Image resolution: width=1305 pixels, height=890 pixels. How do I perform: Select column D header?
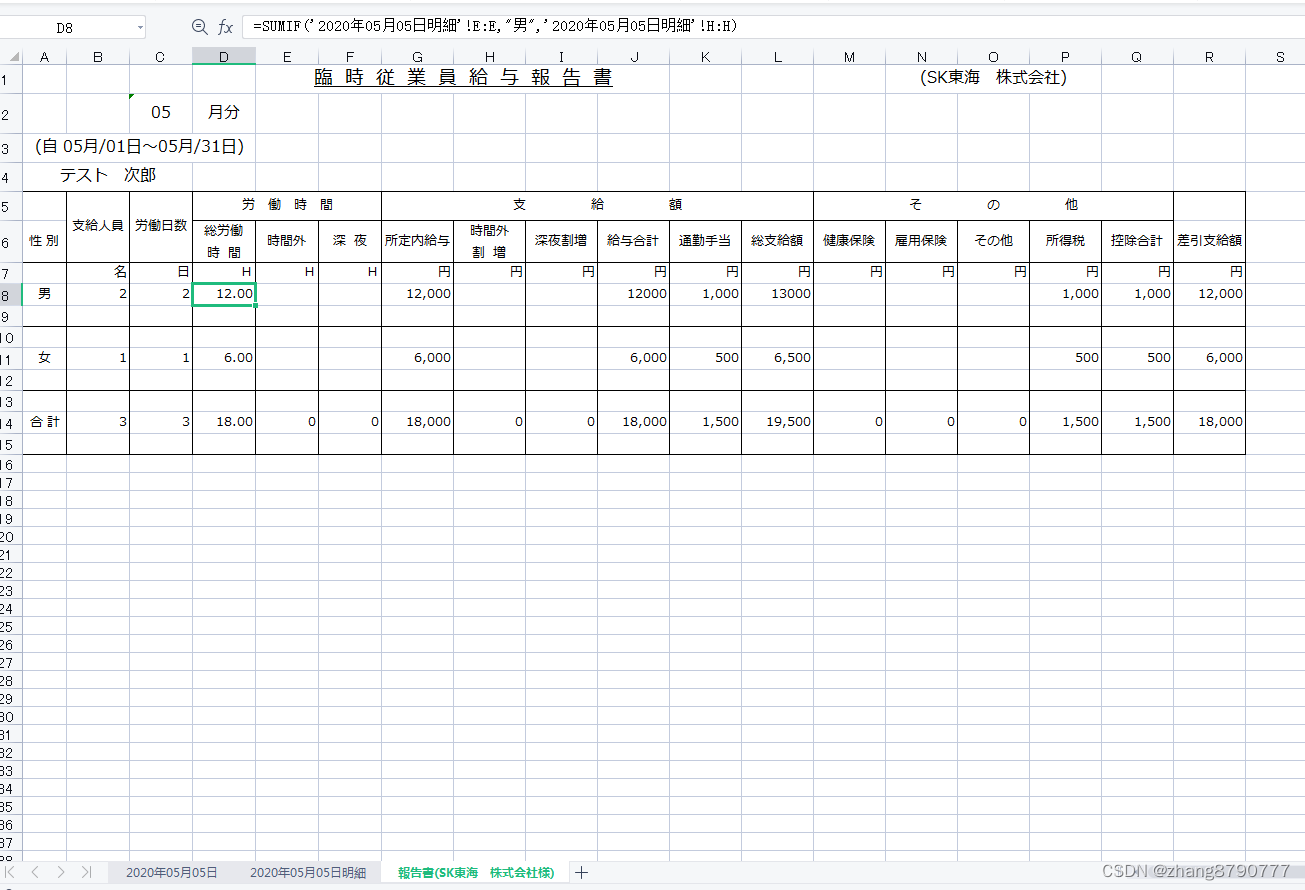pos(224,57)
